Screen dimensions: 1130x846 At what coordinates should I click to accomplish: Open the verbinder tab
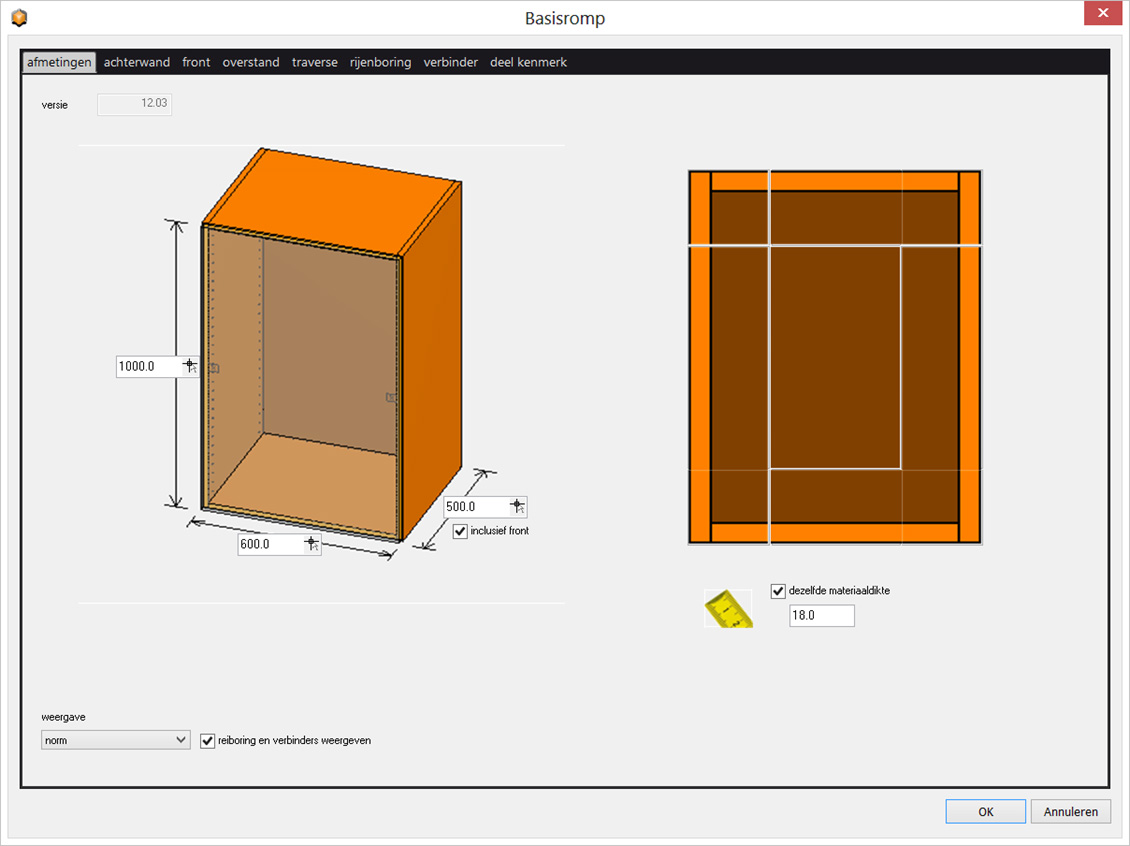tap(450, 61)
